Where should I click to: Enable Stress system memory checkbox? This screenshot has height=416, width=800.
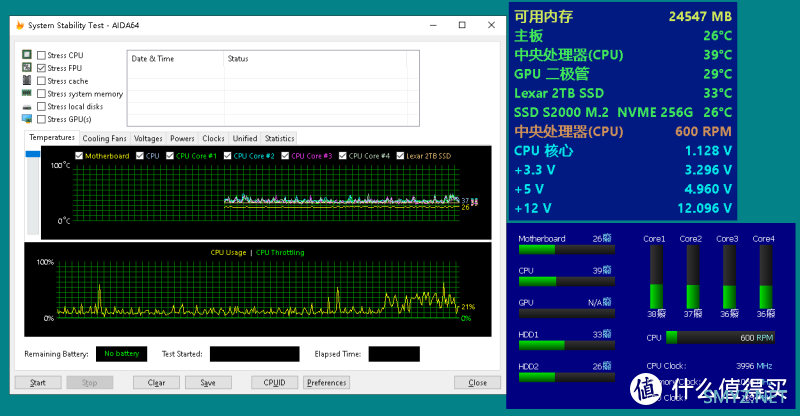point(41,93)
